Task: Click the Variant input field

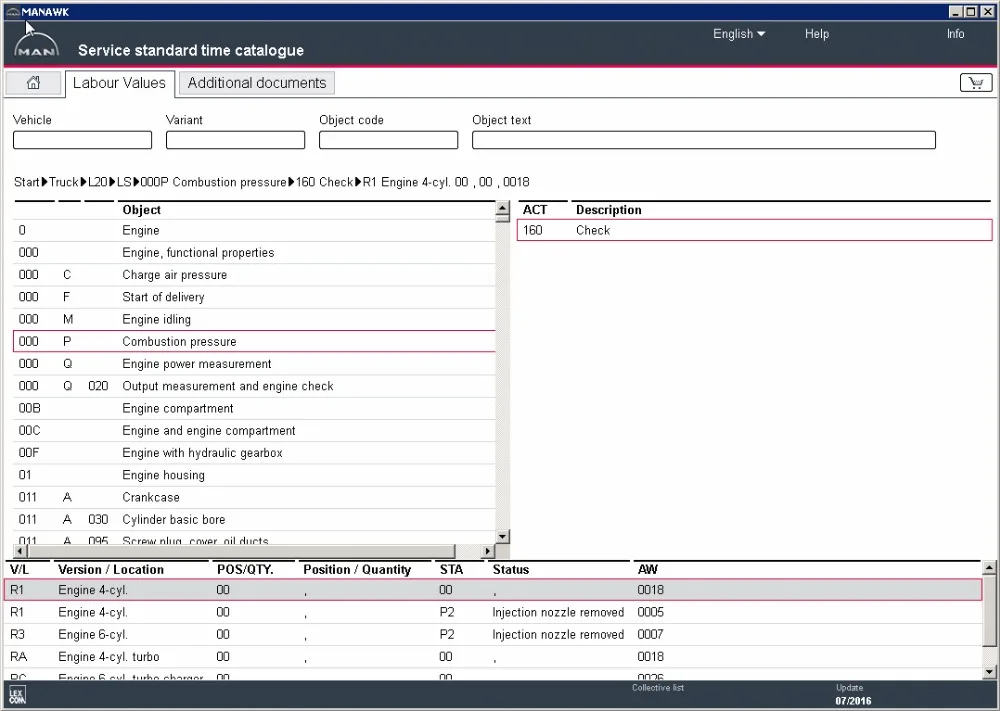Action: [x=235, y=140]
